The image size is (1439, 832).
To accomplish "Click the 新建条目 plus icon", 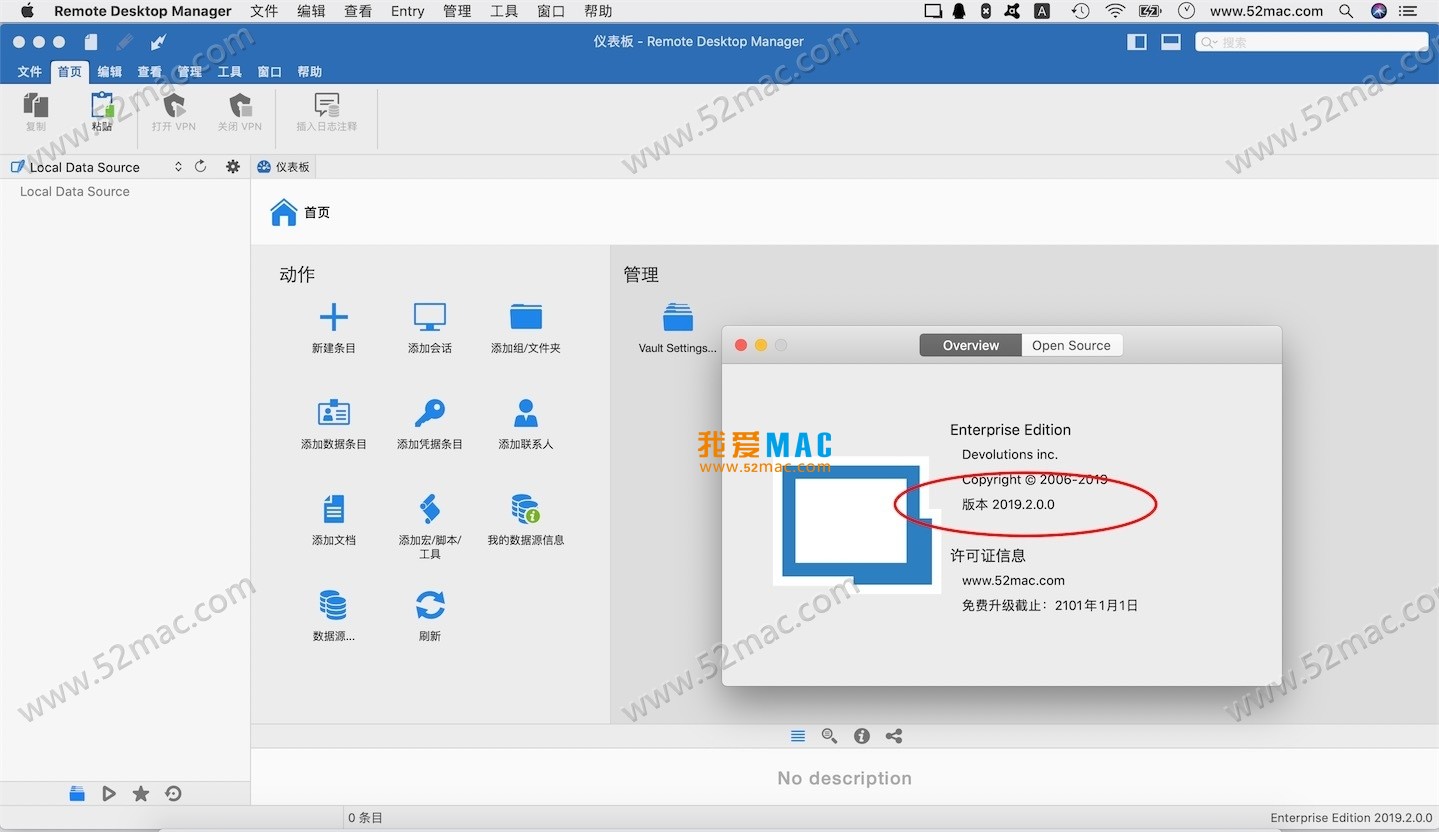I will coord(333,318).
